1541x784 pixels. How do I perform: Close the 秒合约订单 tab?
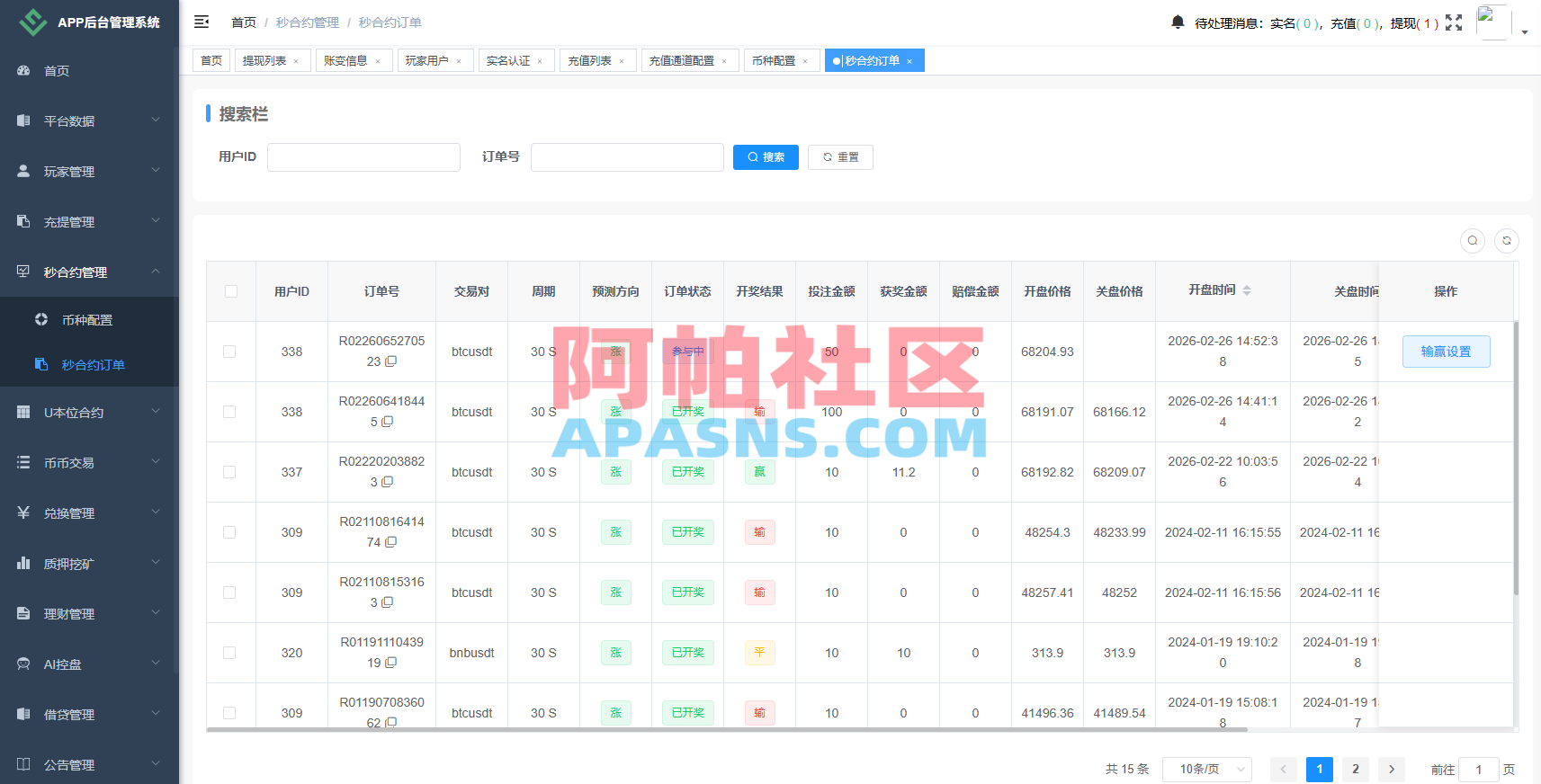[909, 61]
